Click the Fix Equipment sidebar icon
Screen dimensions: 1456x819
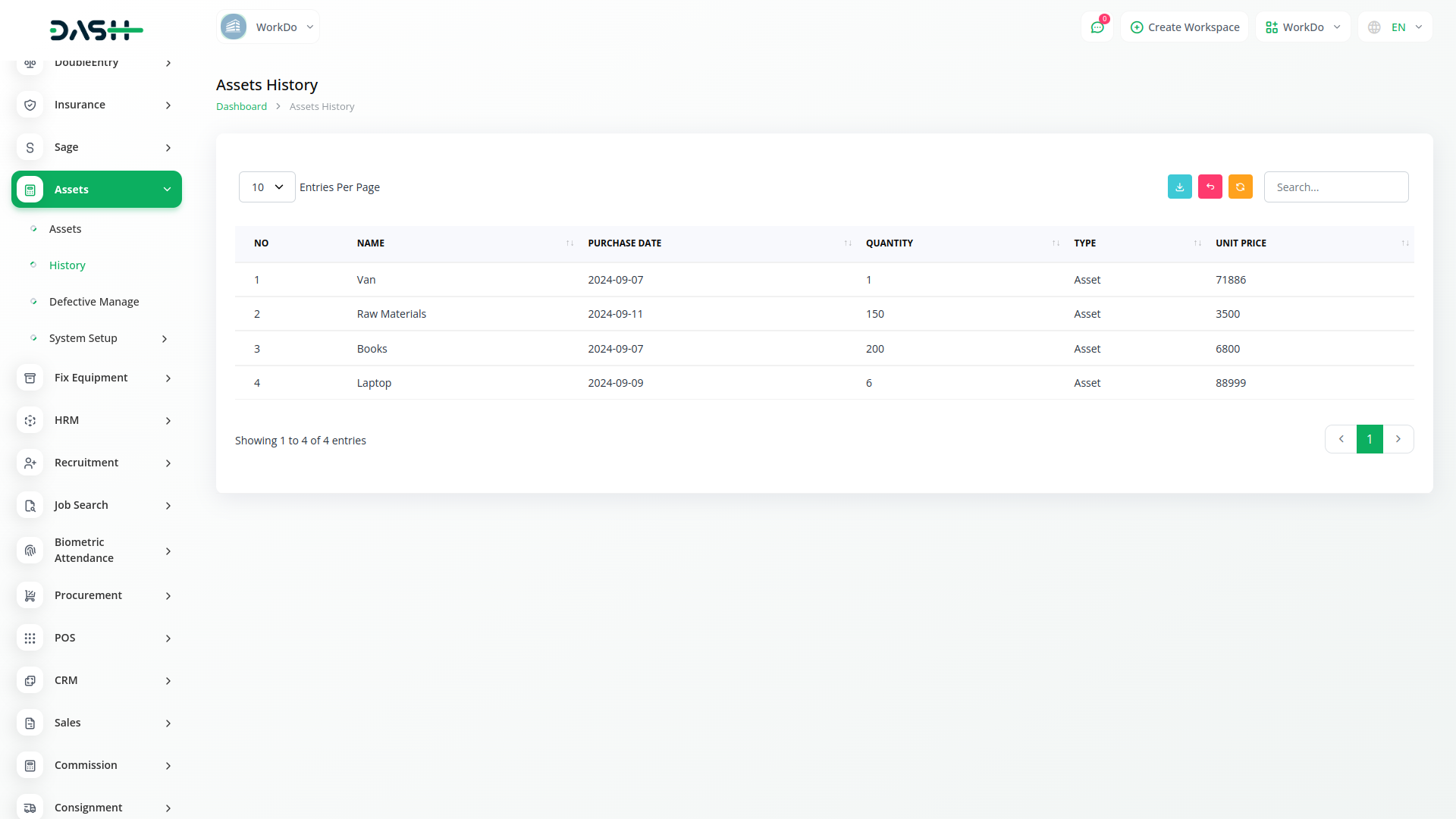[x=30, y=378]
